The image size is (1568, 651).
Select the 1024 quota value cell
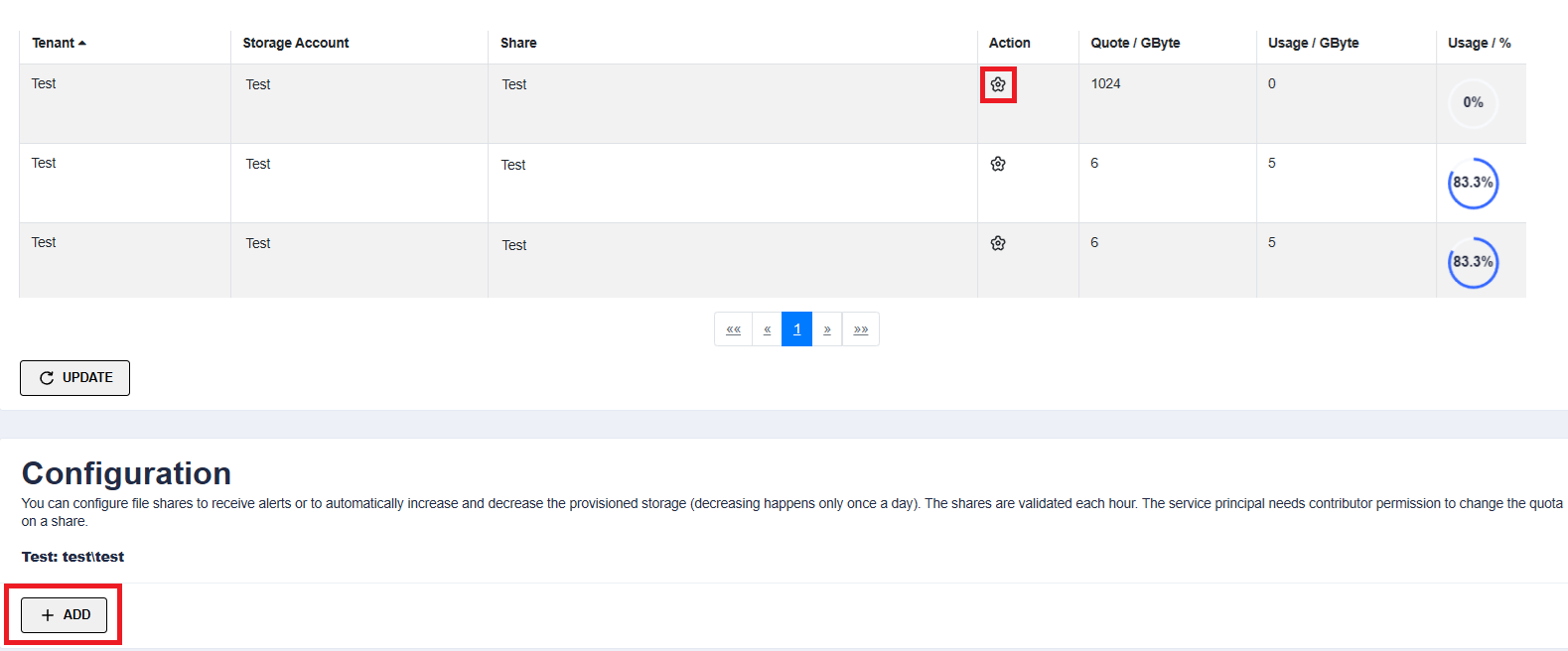click(1105, 84)
